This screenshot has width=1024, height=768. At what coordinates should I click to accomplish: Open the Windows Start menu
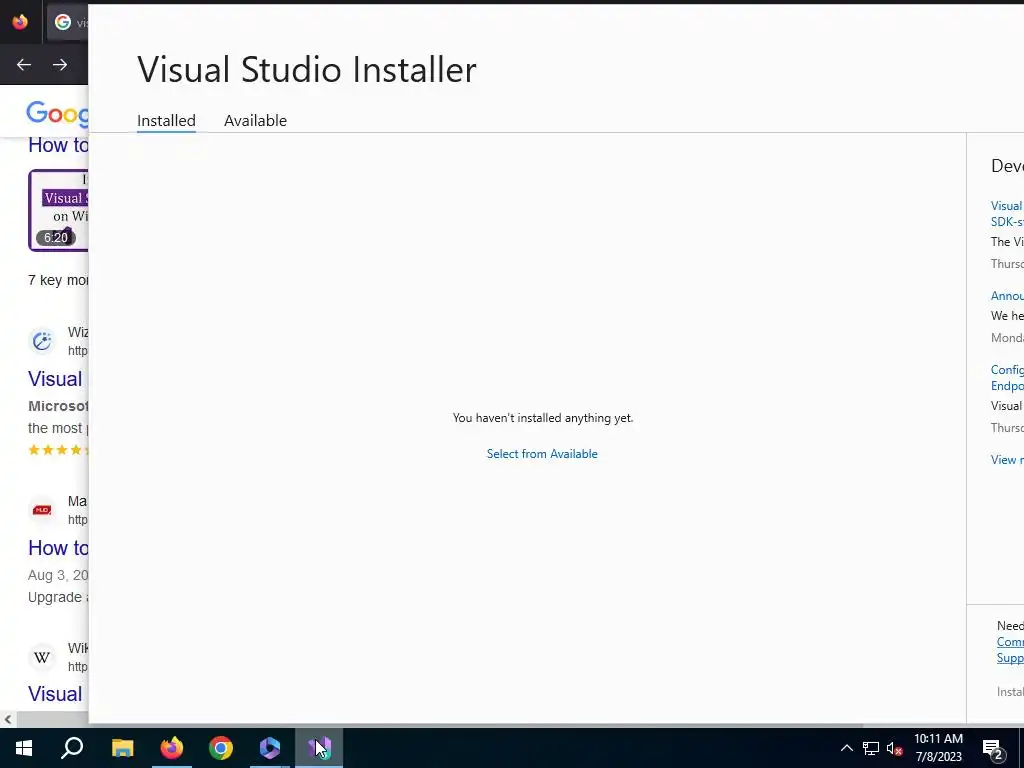(24, 748)
